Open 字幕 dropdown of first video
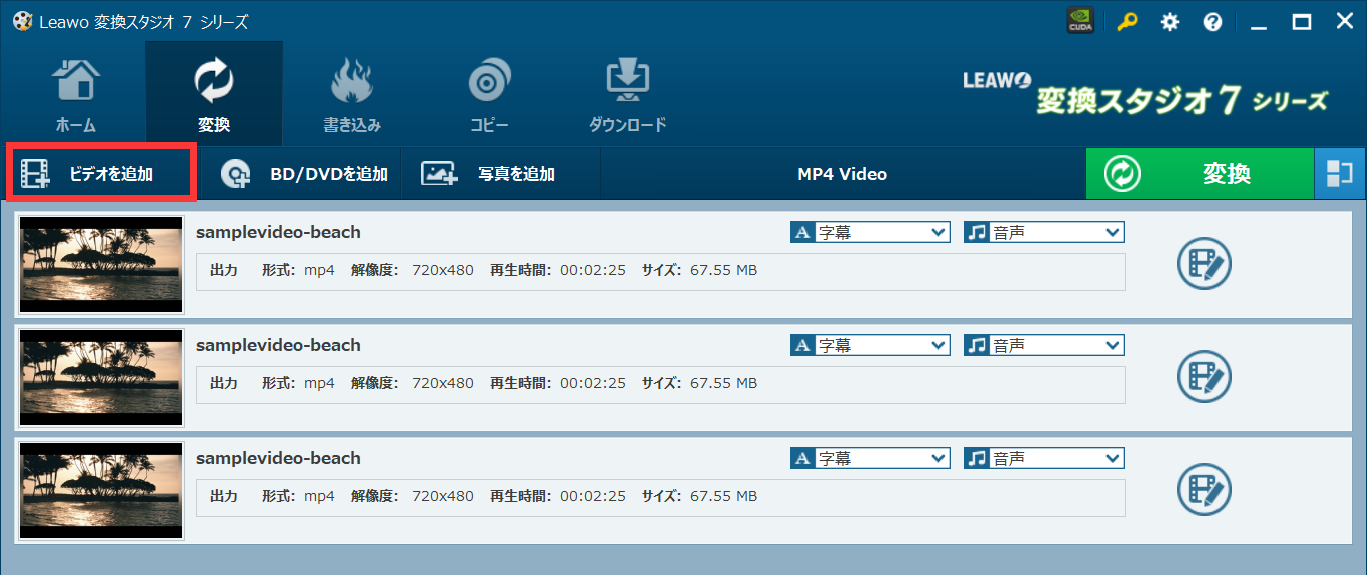The width and height of the screenshot is (1367, 575). coord(870,232)
